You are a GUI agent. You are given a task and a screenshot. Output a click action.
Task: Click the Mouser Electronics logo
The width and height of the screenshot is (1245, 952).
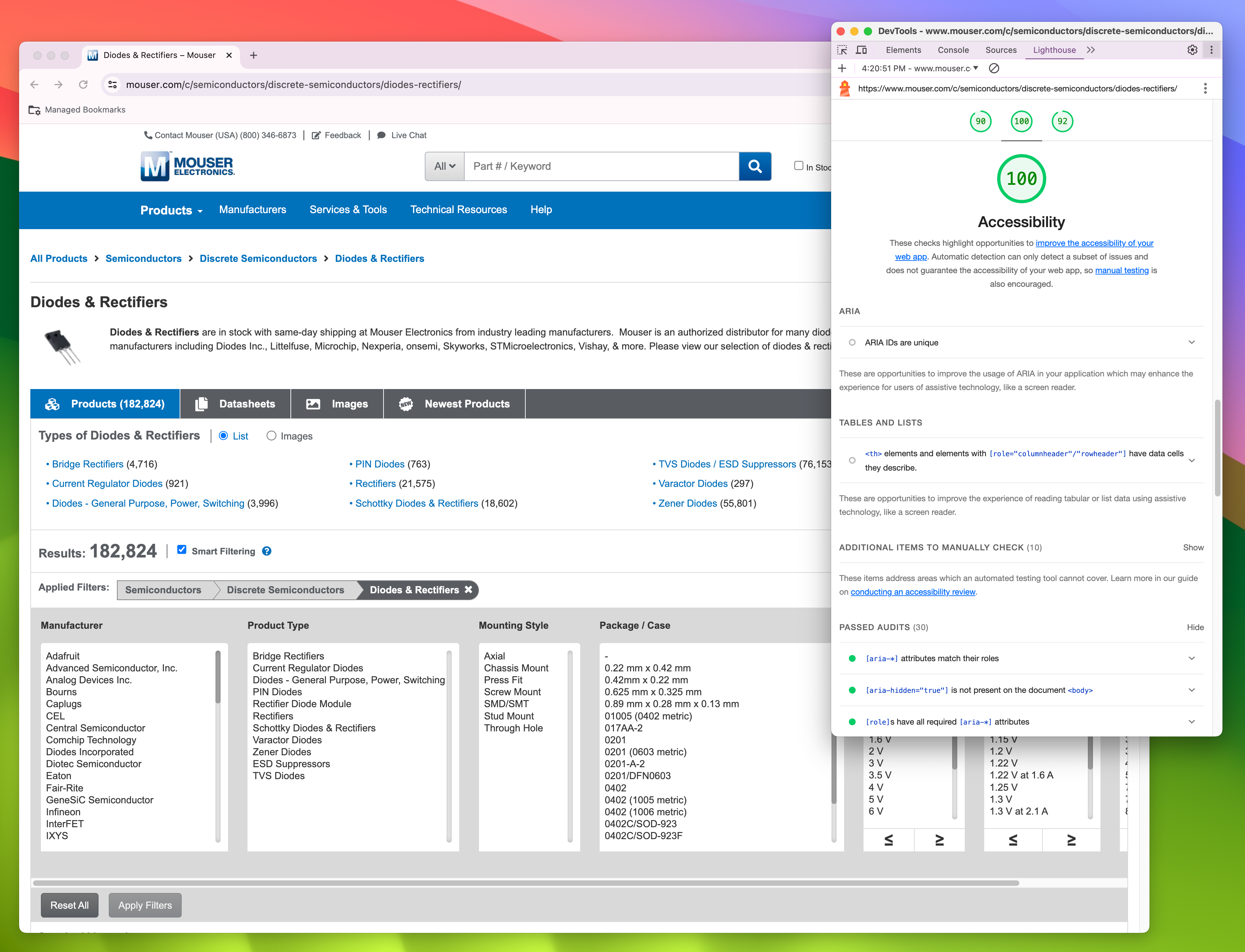pos(187,166)
